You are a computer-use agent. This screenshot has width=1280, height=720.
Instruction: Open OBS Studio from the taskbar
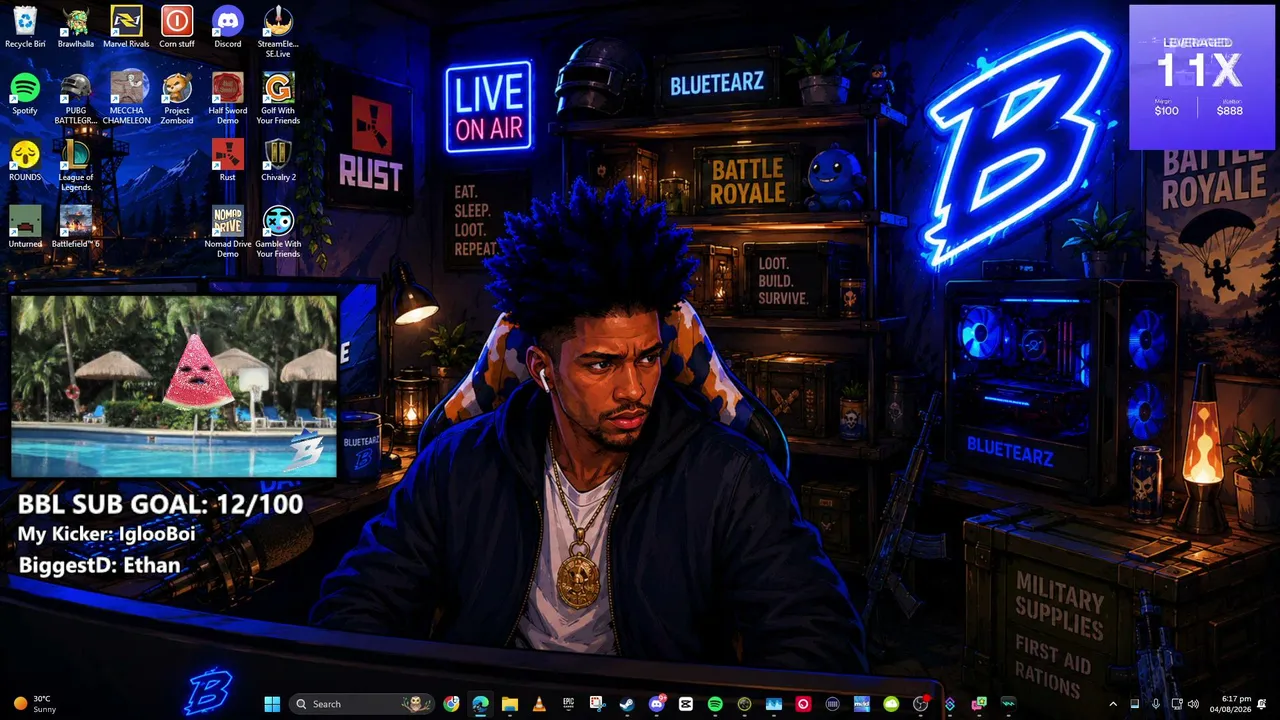pos(920,704)
